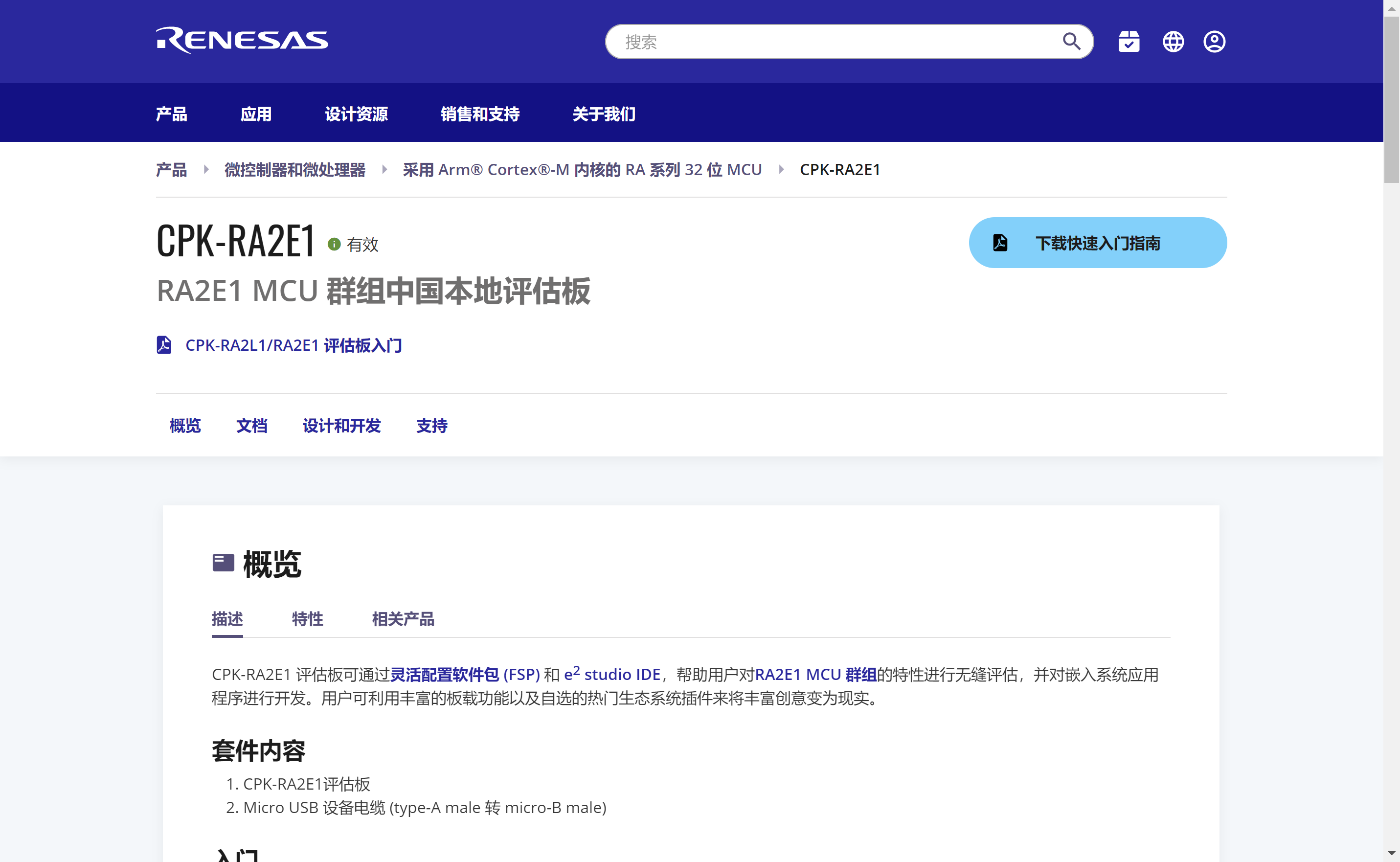Select the 设计和开发 section tab
1400x862 pixels.
point(341,426)
